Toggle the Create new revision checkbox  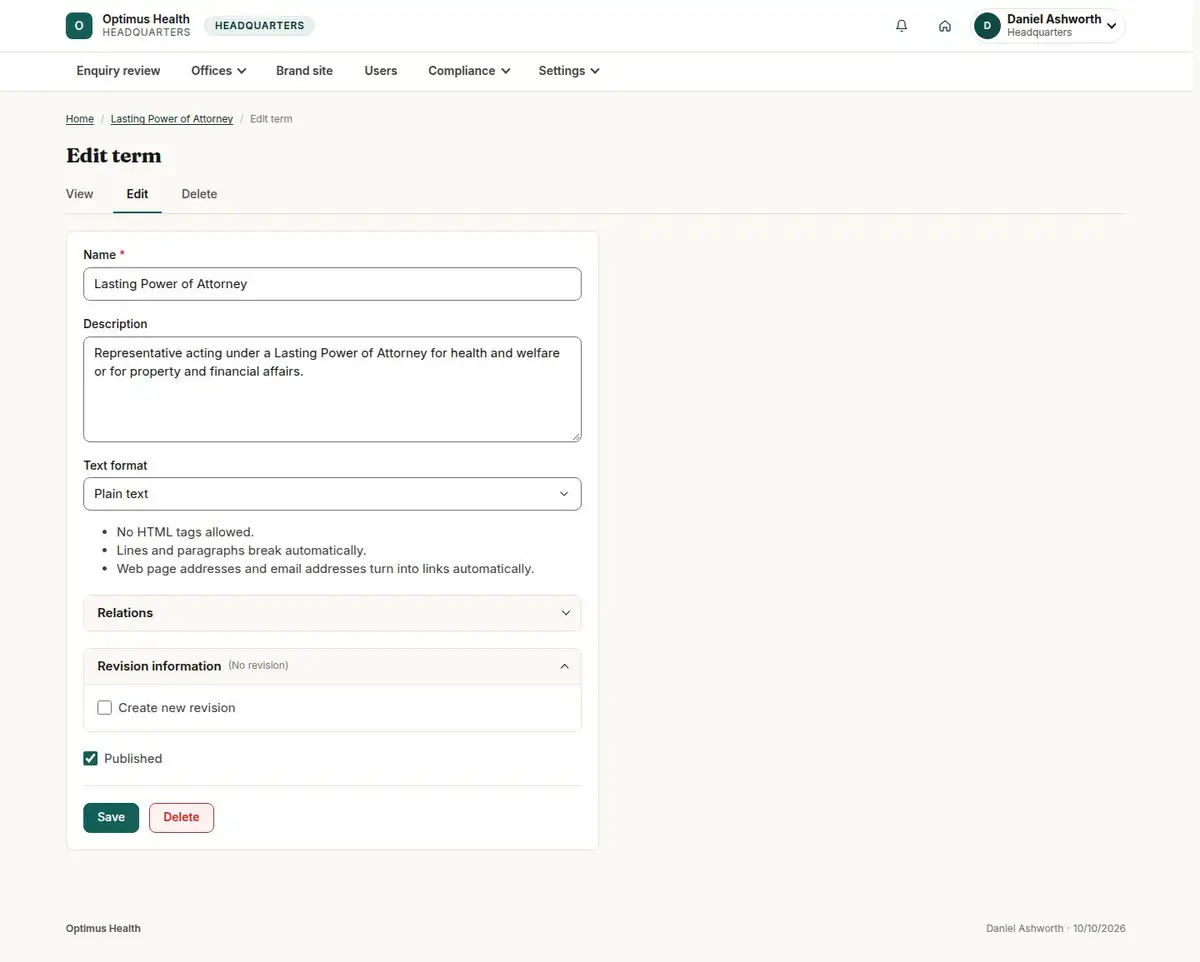click(105, 708)
